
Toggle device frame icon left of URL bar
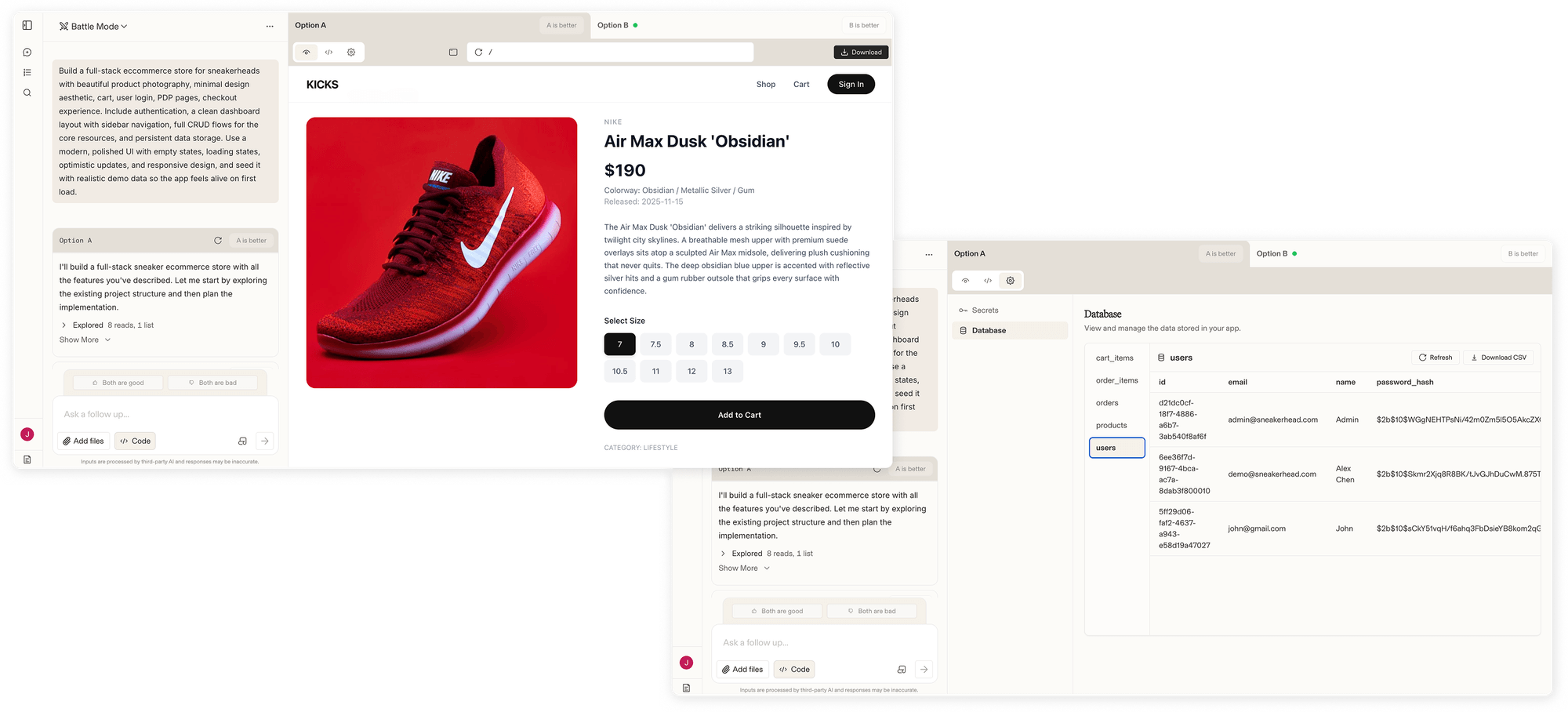tap(453, 53)
